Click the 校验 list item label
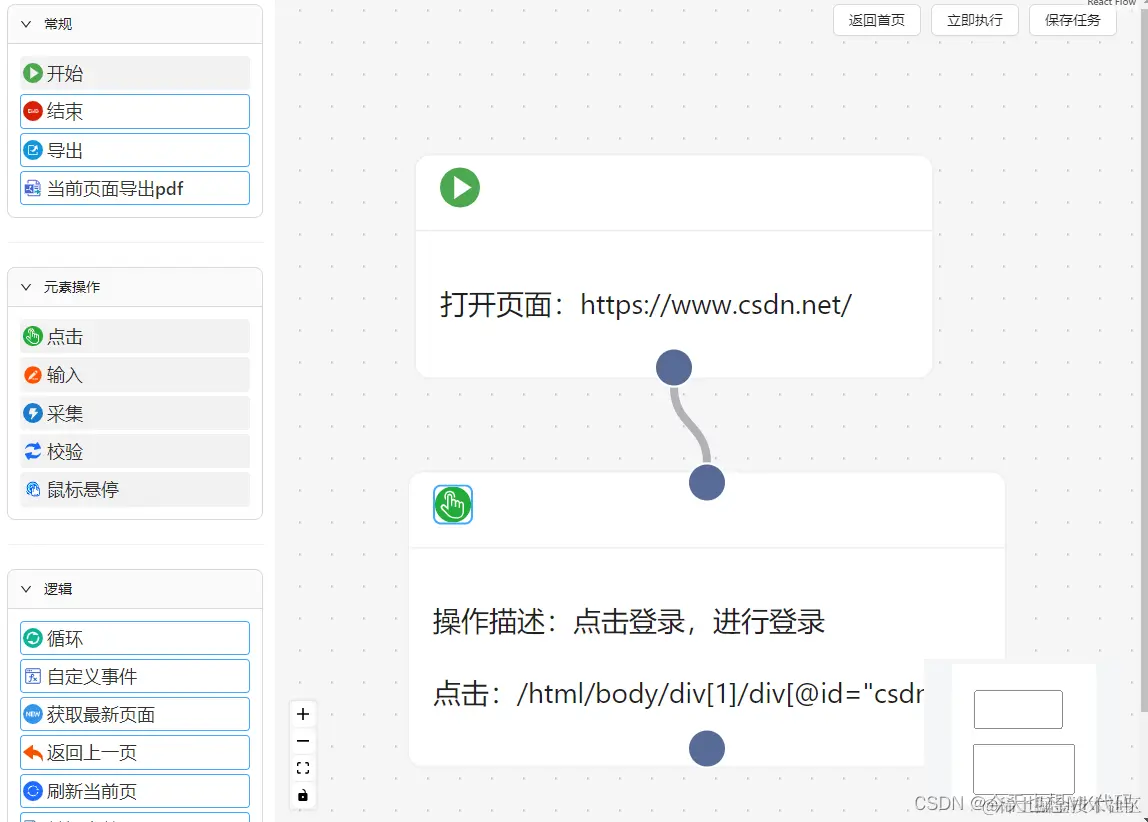 pos(65,452)
